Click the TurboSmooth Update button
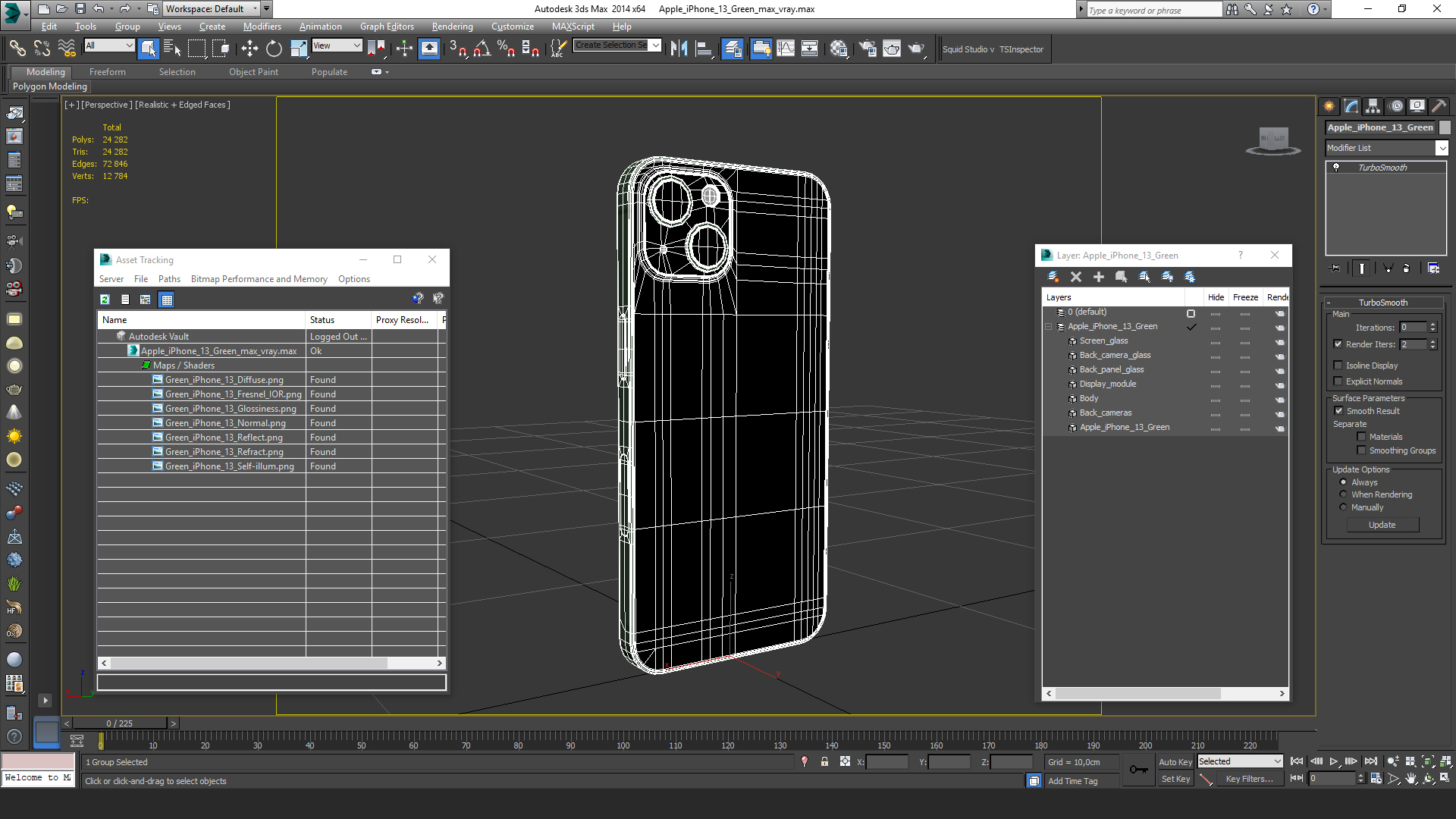The width and height of the screenshot is (1456, 819). tap(1382, 525)
